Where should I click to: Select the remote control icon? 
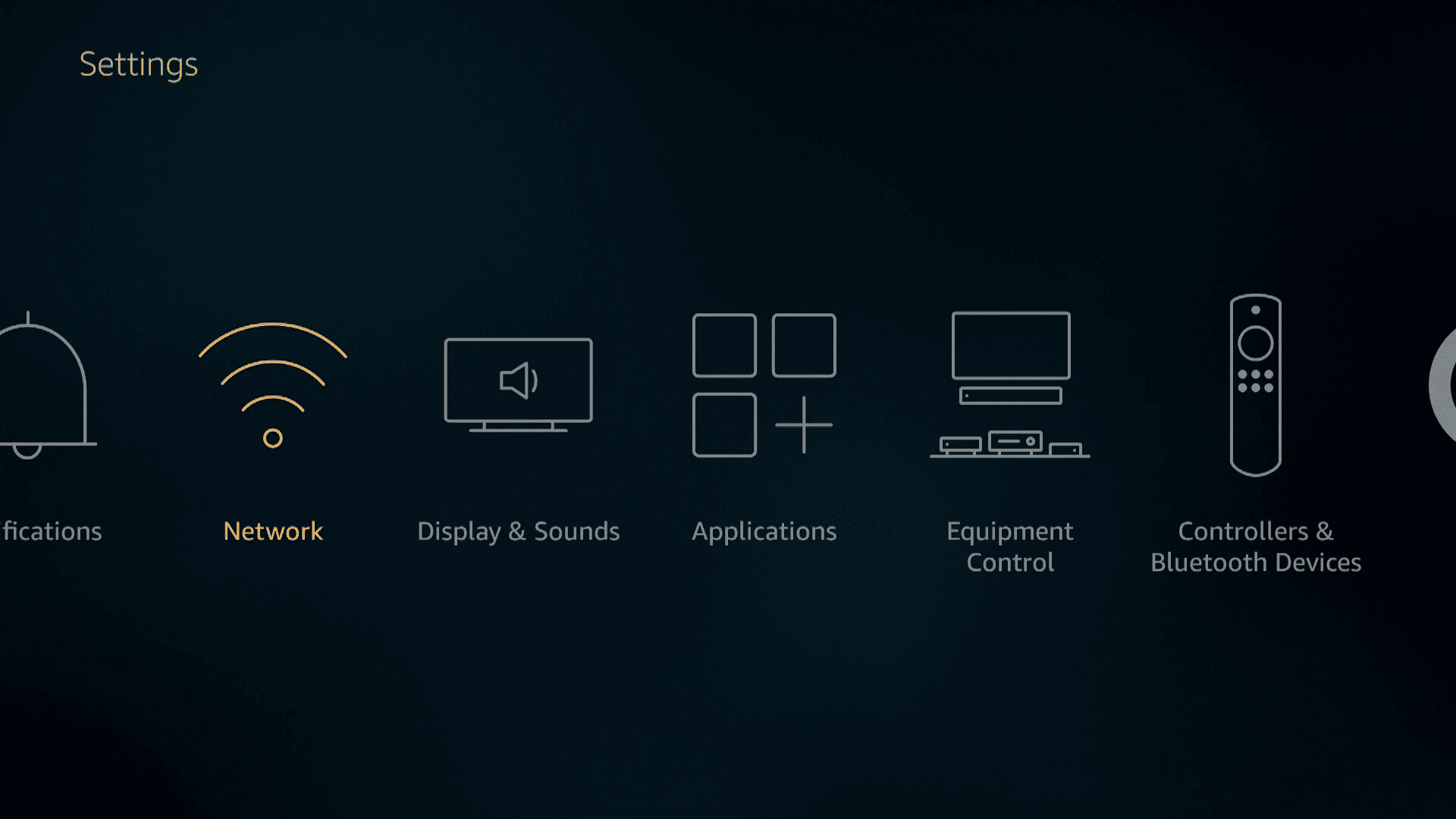(1255, 384)
